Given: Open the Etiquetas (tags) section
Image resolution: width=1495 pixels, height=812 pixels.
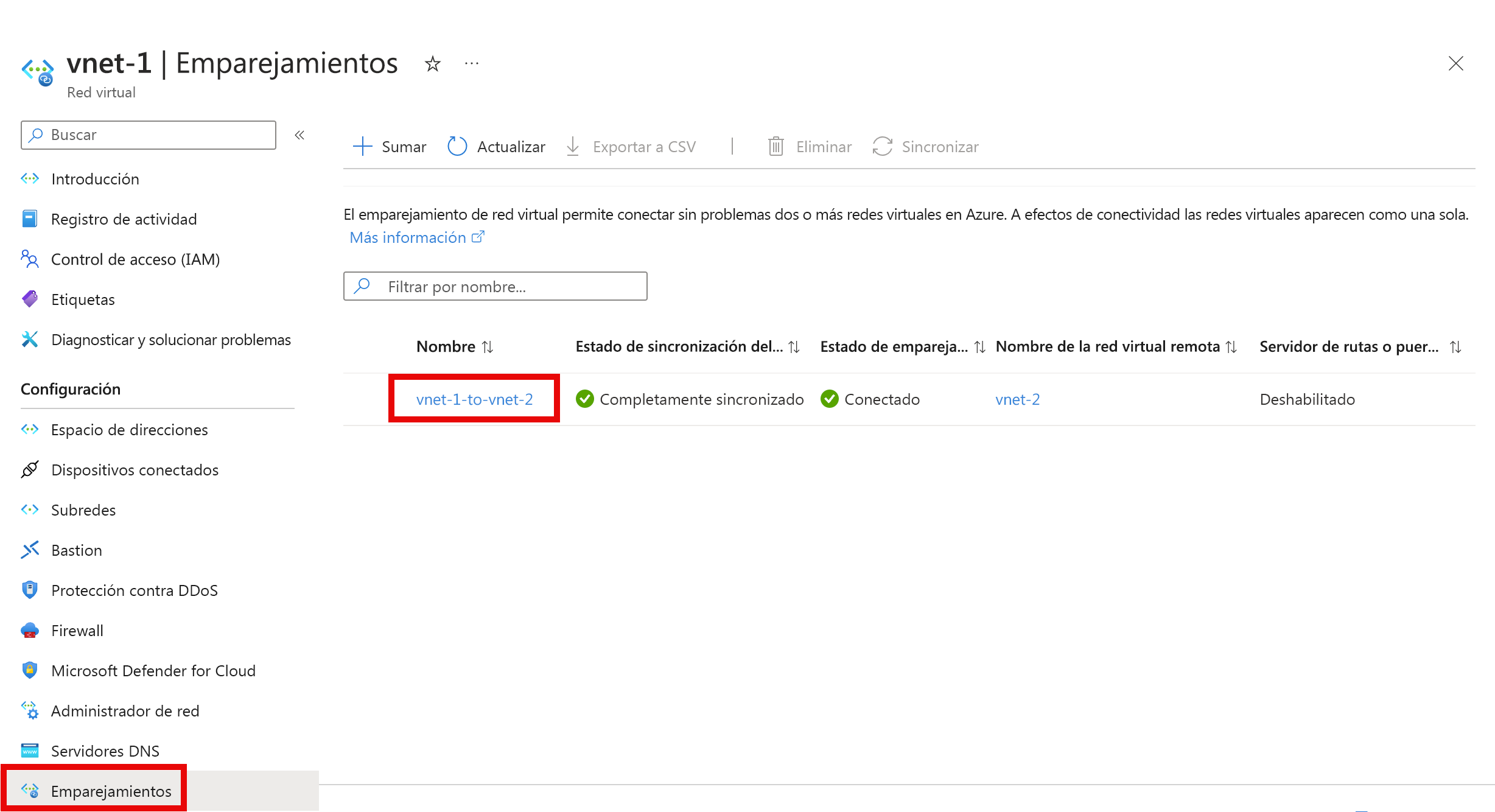Looking at the screenshot, I should 83,299.
